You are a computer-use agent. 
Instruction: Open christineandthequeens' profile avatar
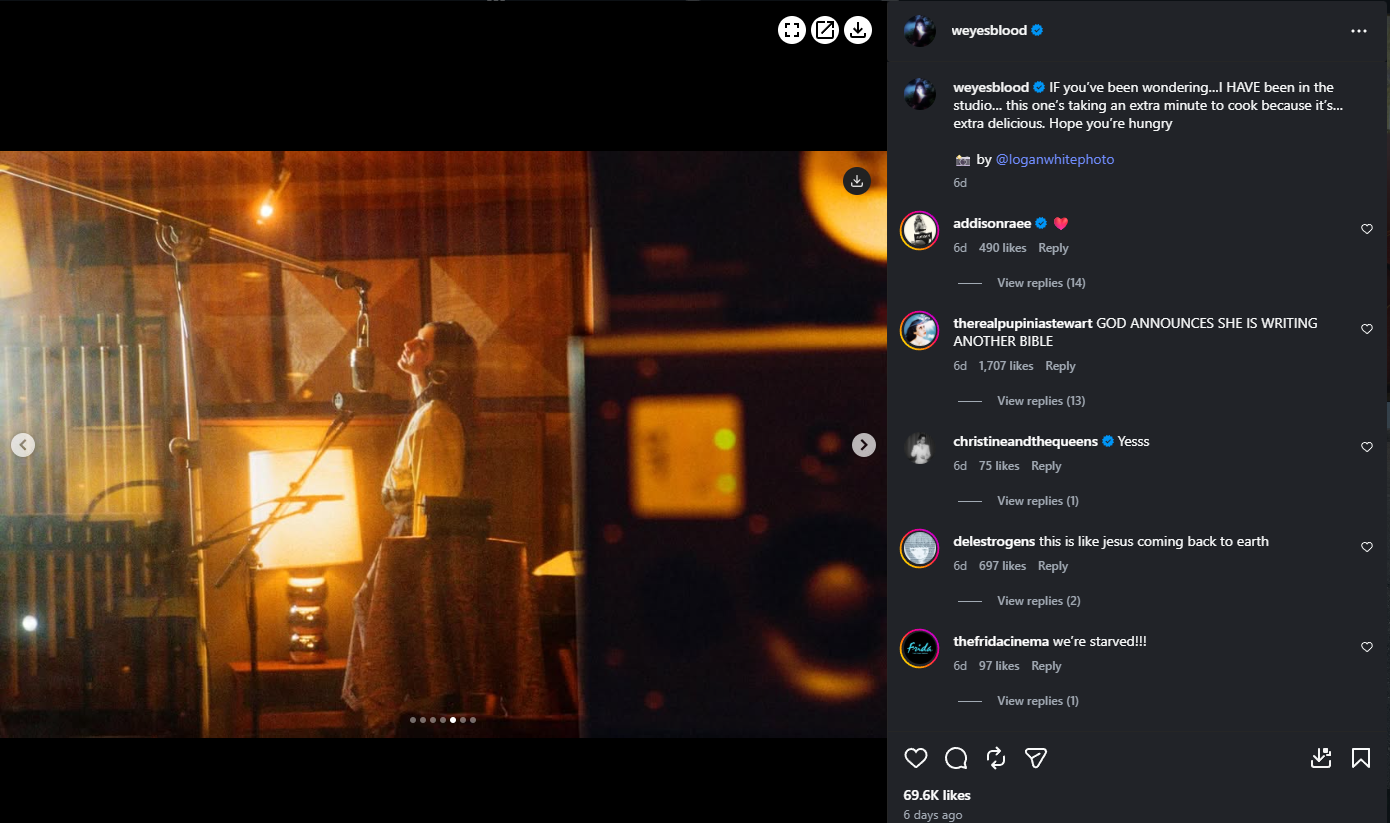tap(919, 448)
